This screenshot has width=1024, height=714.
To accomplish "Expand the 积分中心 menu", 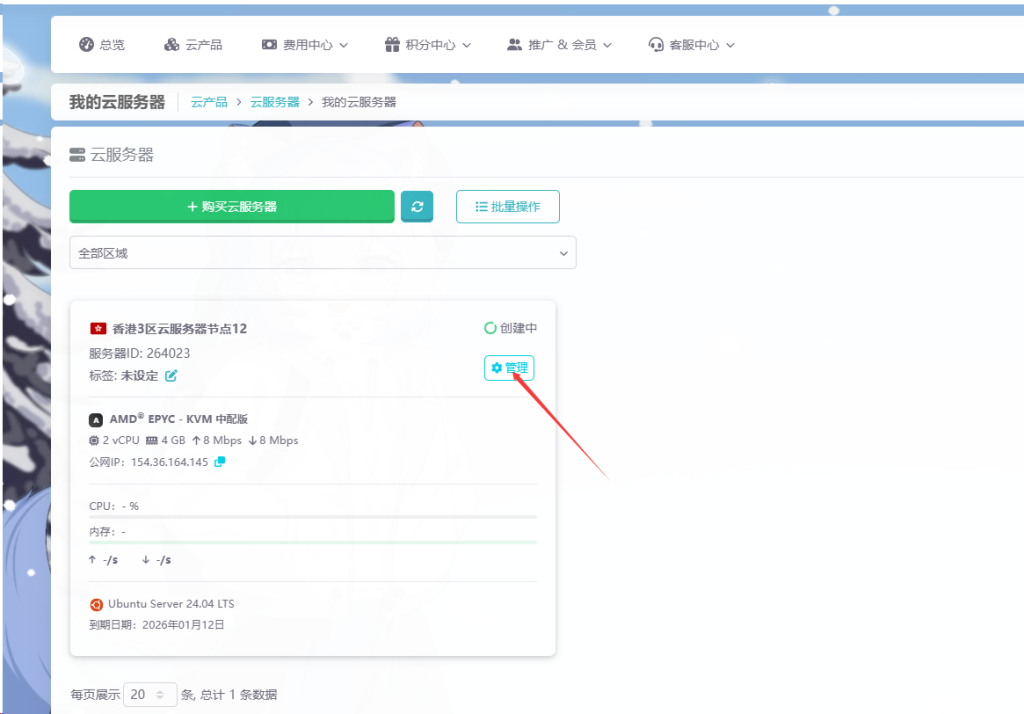I will coord(427,45).
